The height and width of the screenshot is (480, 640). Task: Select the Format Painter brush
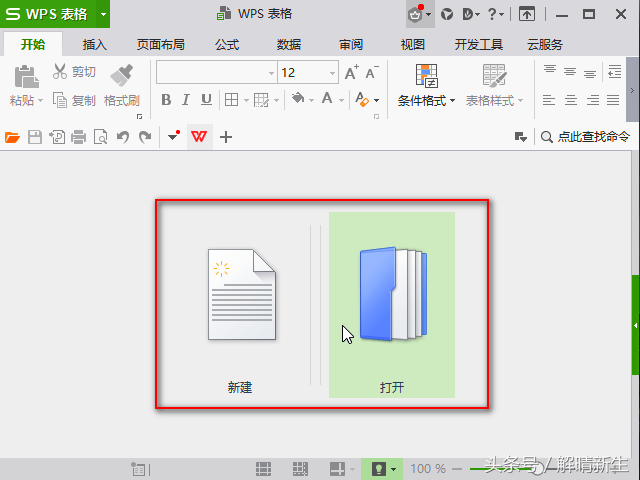coord(122,76)
